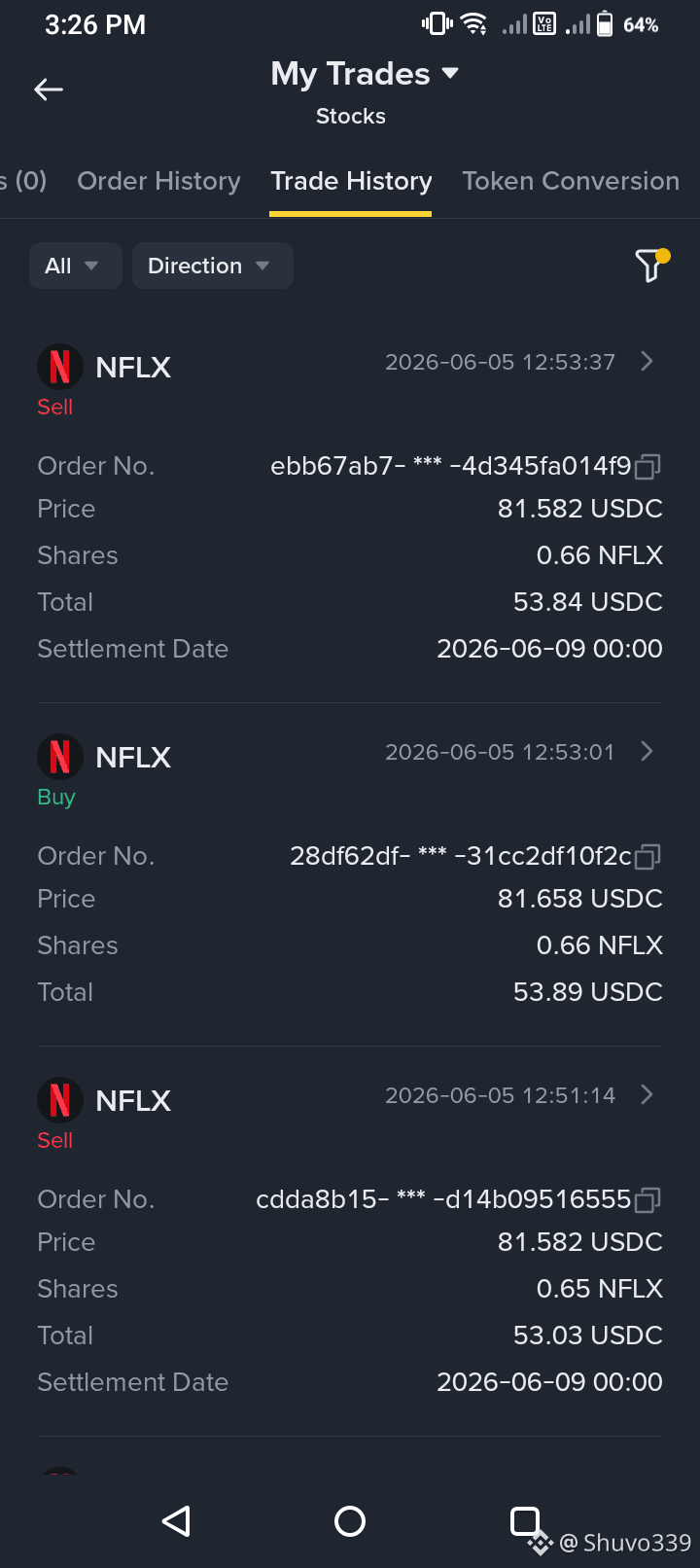Copy order number ebb67ab7 with copy icon

(x=647, y=467)
